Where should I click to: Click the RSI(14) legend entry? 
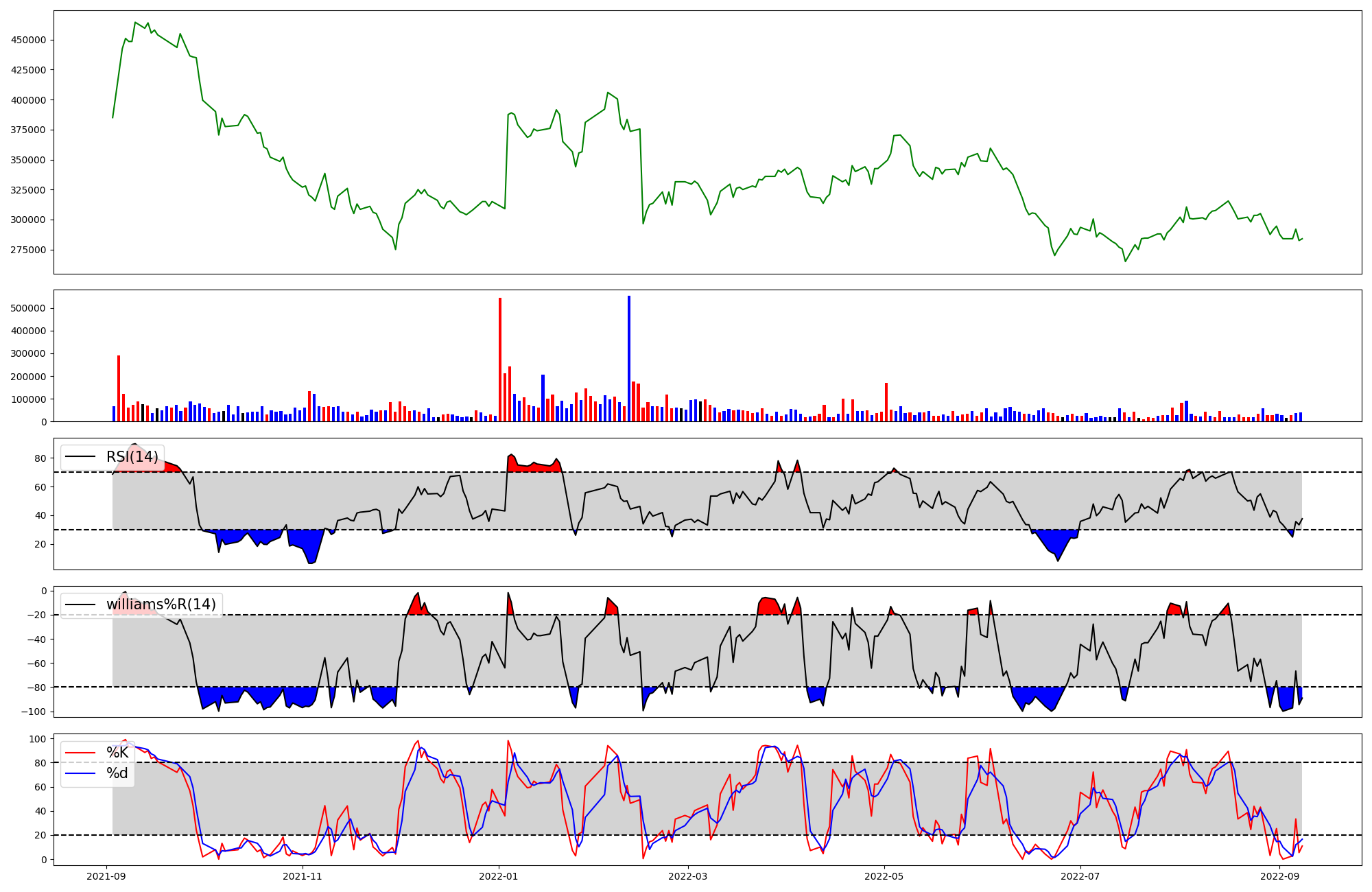(x=132, y=457)
